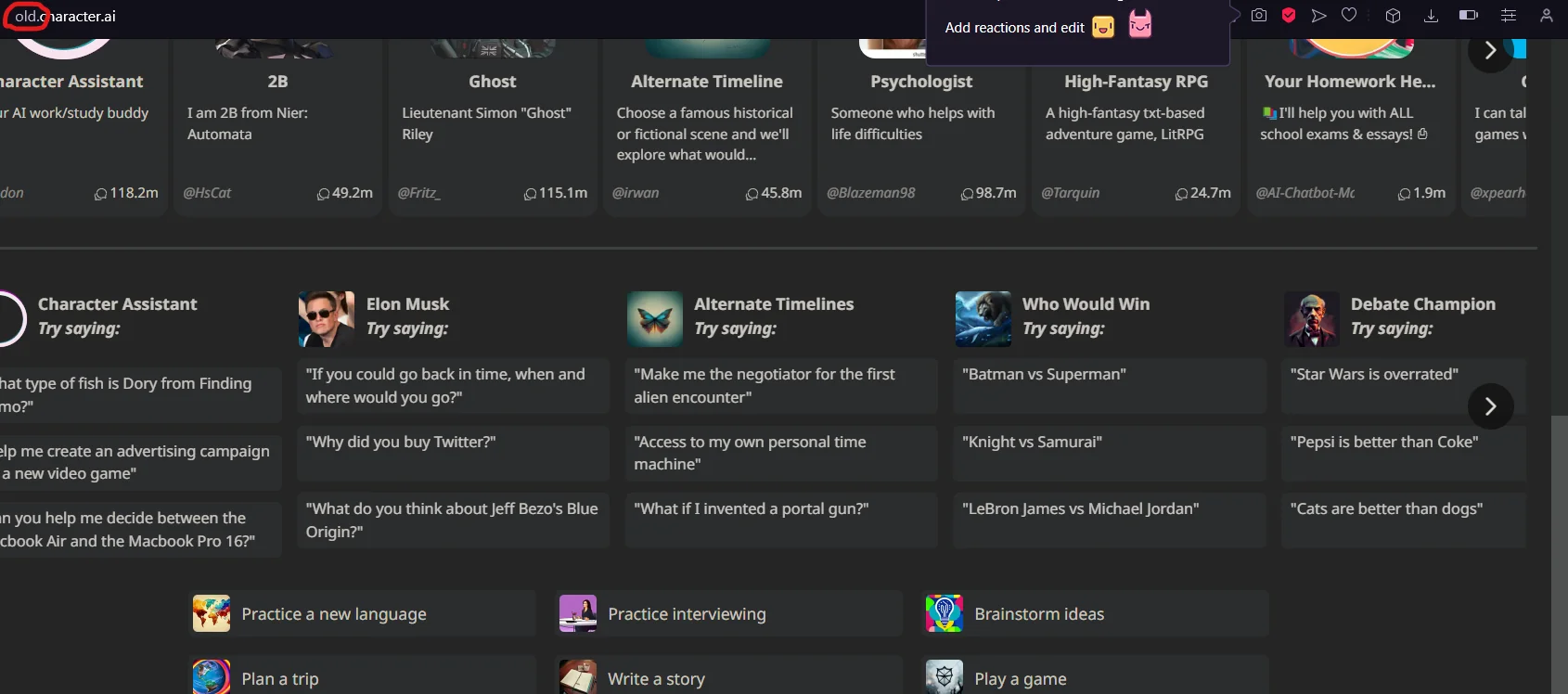Open the High-Fantasy RPG character card
The image size is (1568, 694).
pos(1136,127)
